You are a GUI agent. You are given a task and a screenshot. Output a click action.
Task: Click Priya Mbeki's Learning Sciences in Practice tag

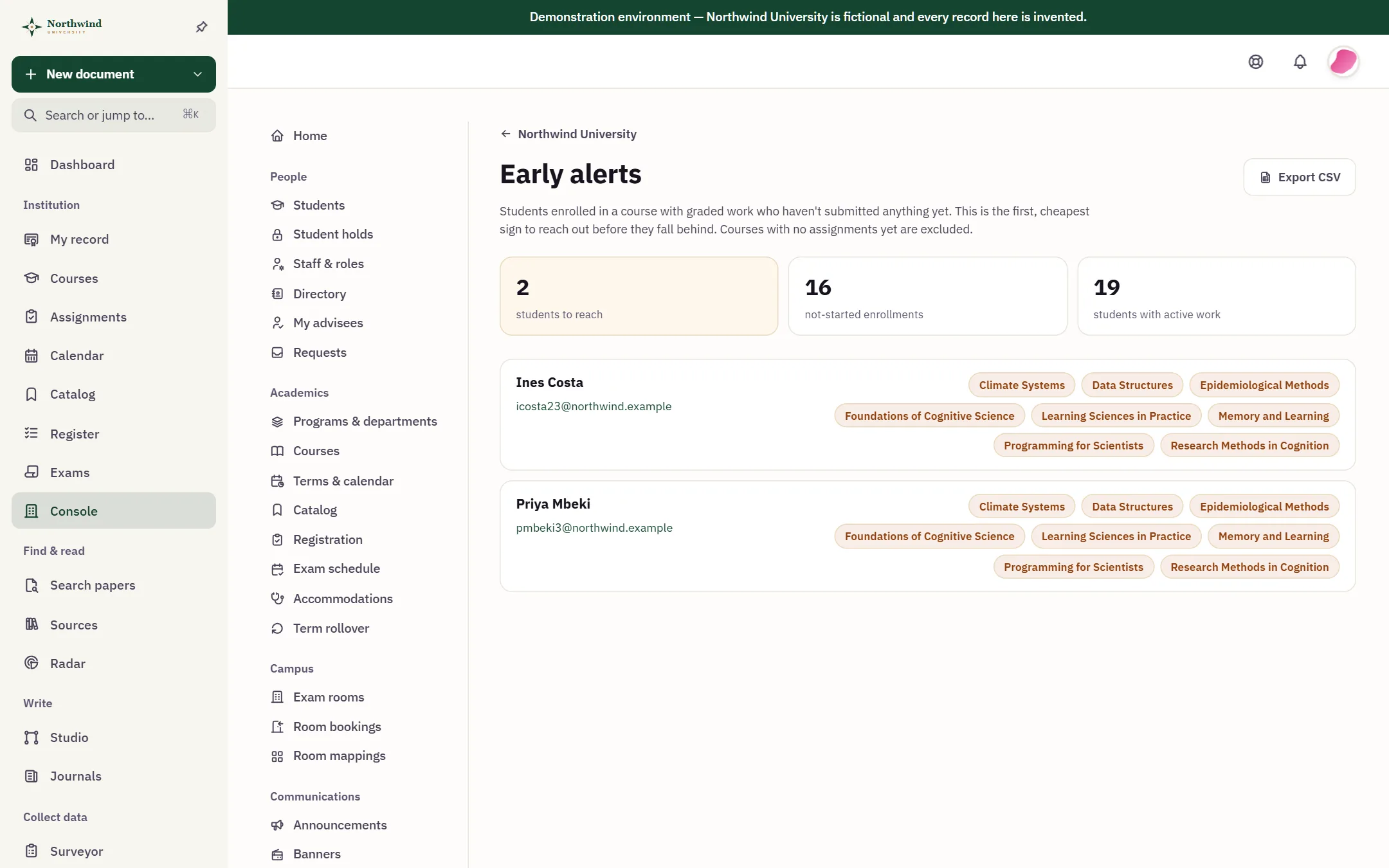tap(1116, 536)
